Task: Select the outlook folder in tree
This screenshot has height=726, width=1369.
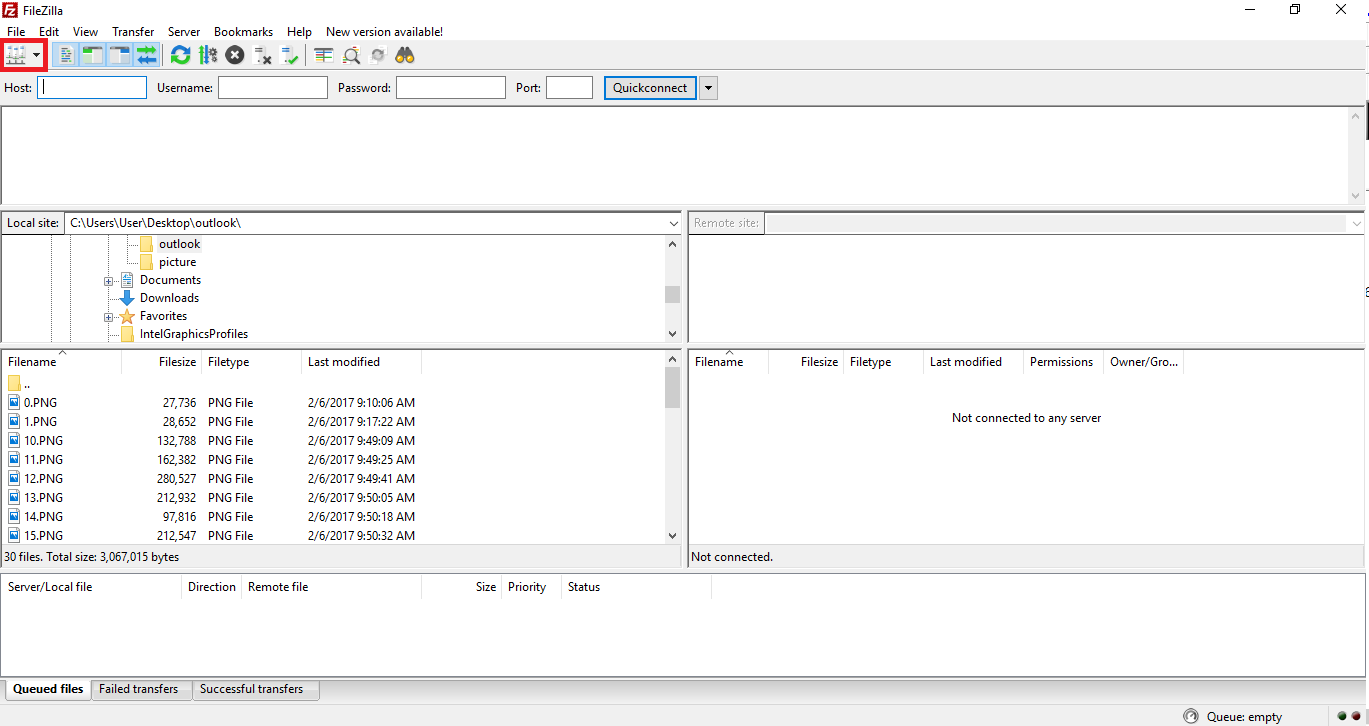Action: coord(179,244)
